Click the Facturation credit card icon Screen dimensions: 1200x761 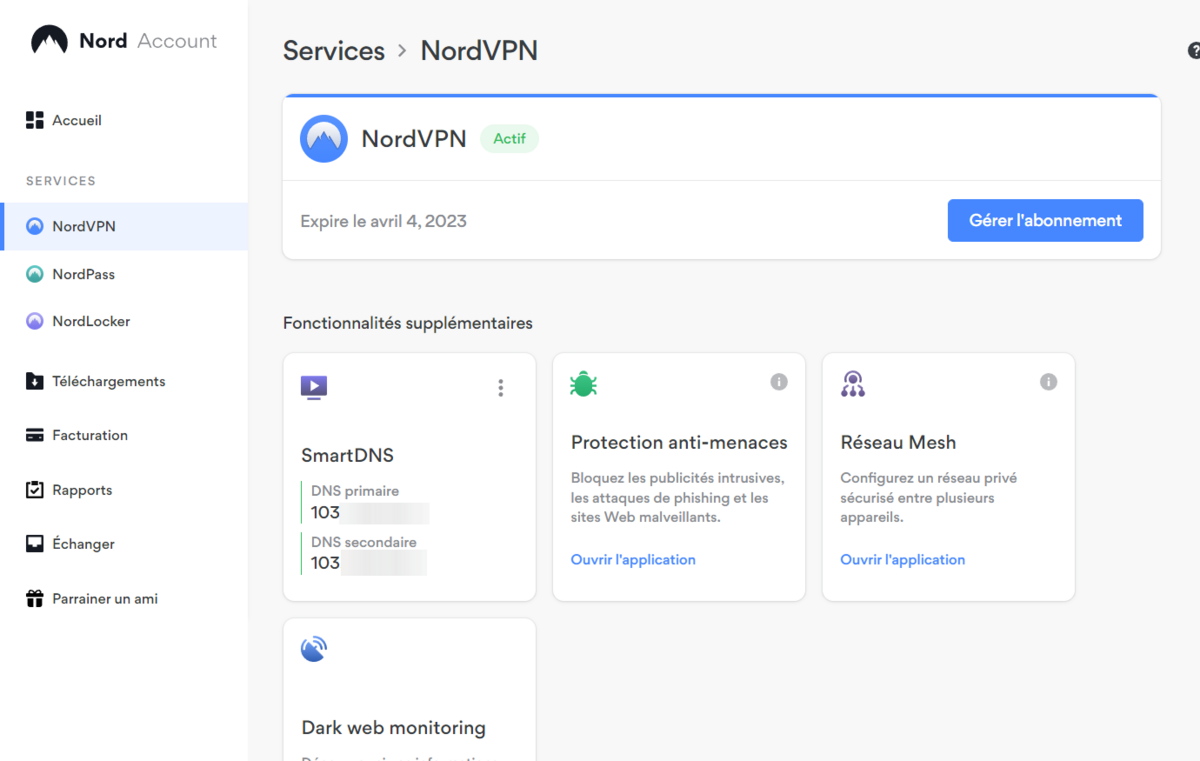point(35,435)
